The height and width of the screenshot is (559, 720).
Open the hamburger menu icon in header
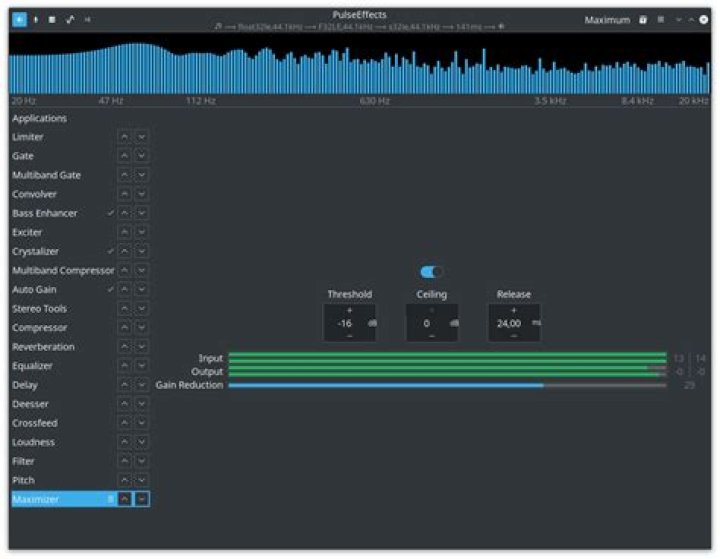tap(661, 20)
